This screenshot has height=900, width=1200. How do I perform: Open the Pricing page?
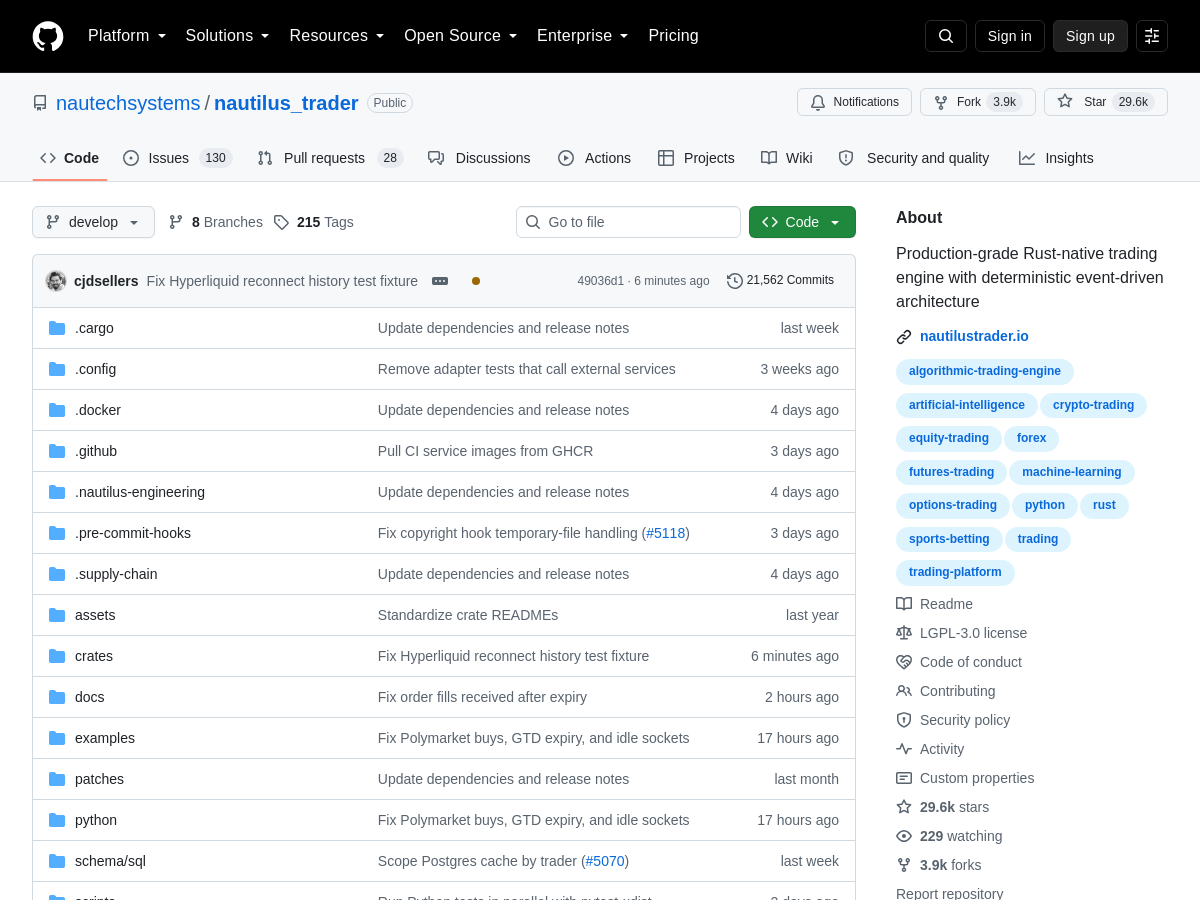673,36
